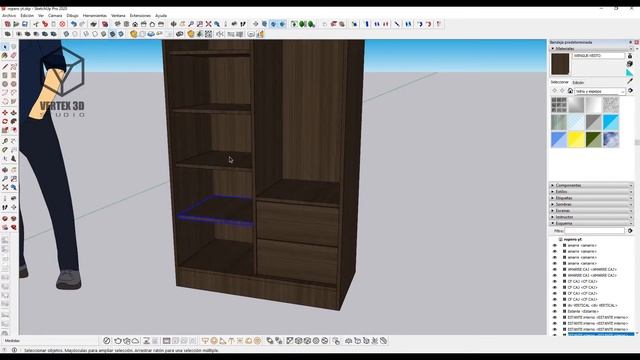Switch to Iso view icon
640x360 pixels.
118,24
